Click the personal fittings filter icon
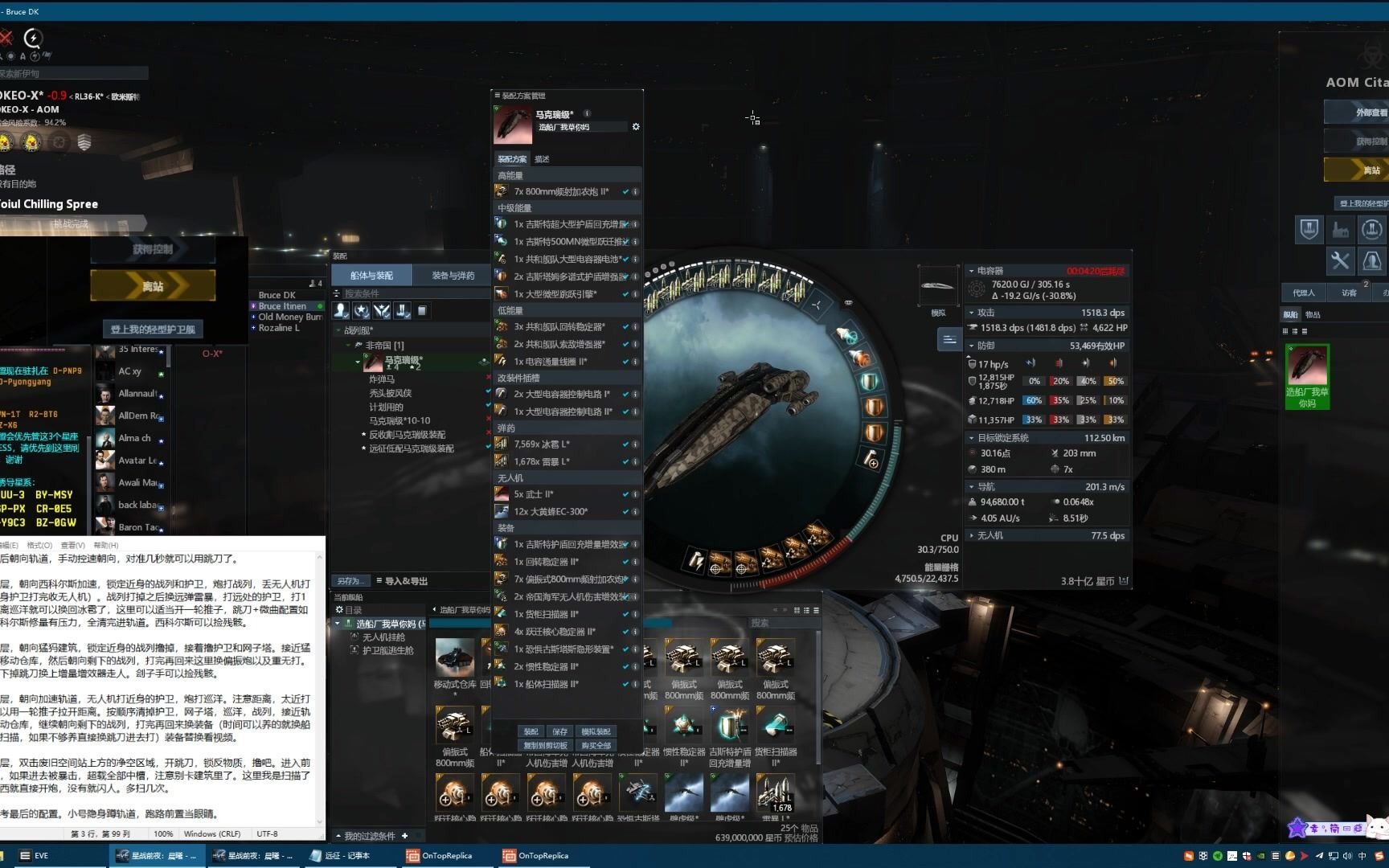Screen dimensions: 1389x868 pyautogui.click(x=342, y=310)
